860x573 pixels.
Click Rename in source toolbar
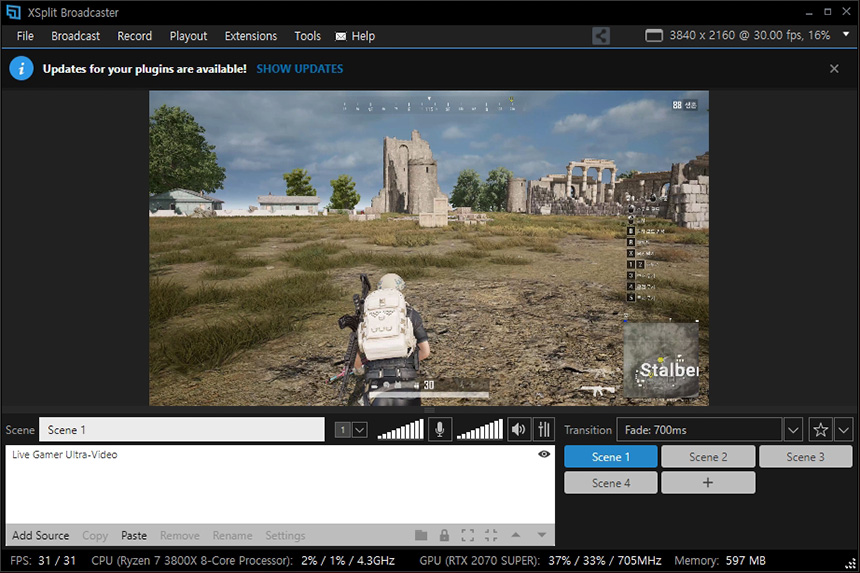tap(233, 536)
